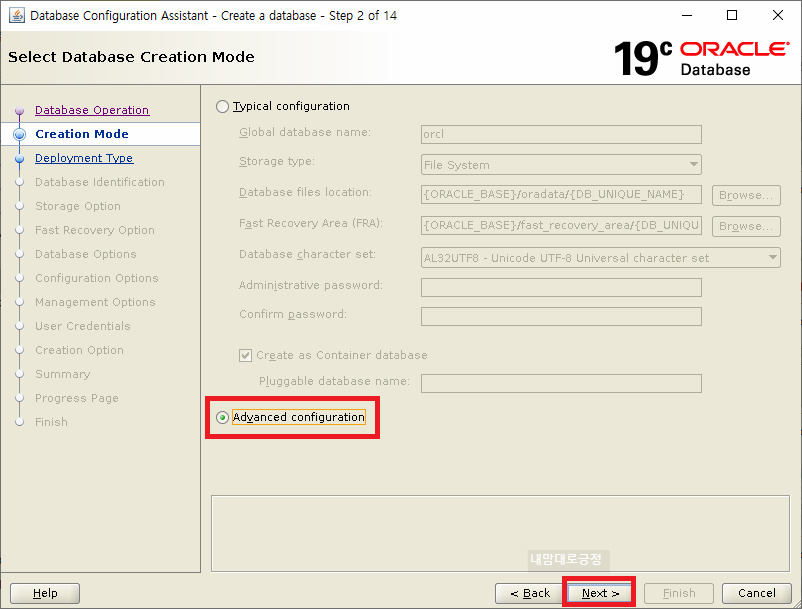The width and height of the screenshot is (802, 609).
Task: Click the Administrative password field
Action: coord(561,287)
